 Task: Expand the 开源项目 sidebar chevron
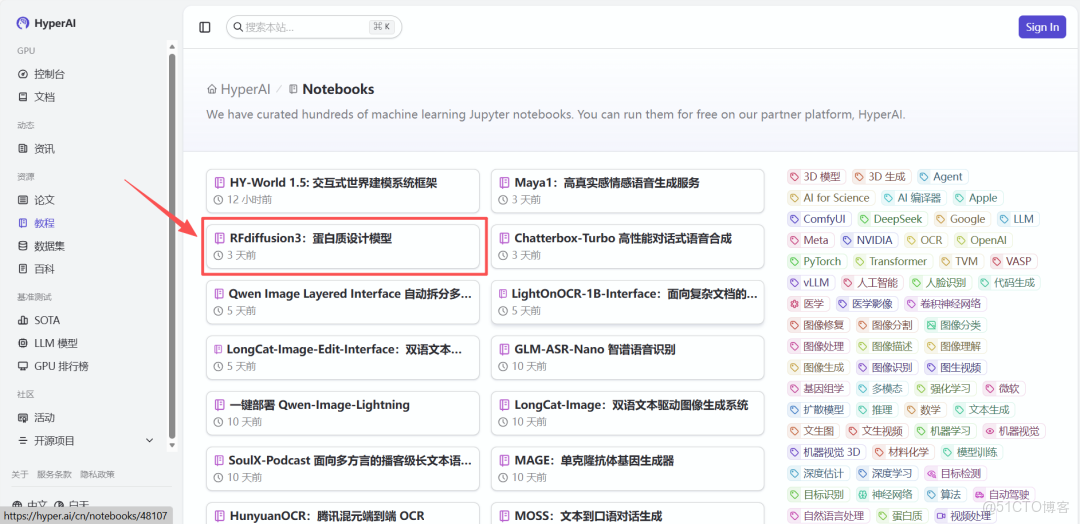(149, 441)
